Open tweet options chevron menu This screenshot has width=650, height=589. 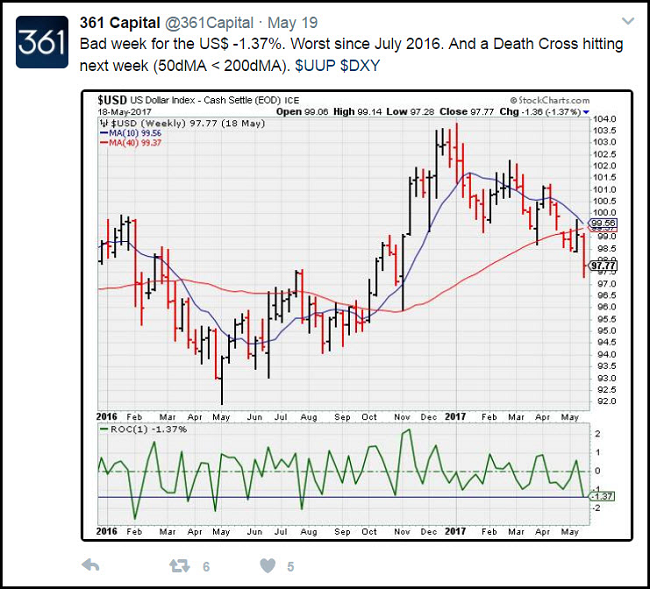click(628, 21)
